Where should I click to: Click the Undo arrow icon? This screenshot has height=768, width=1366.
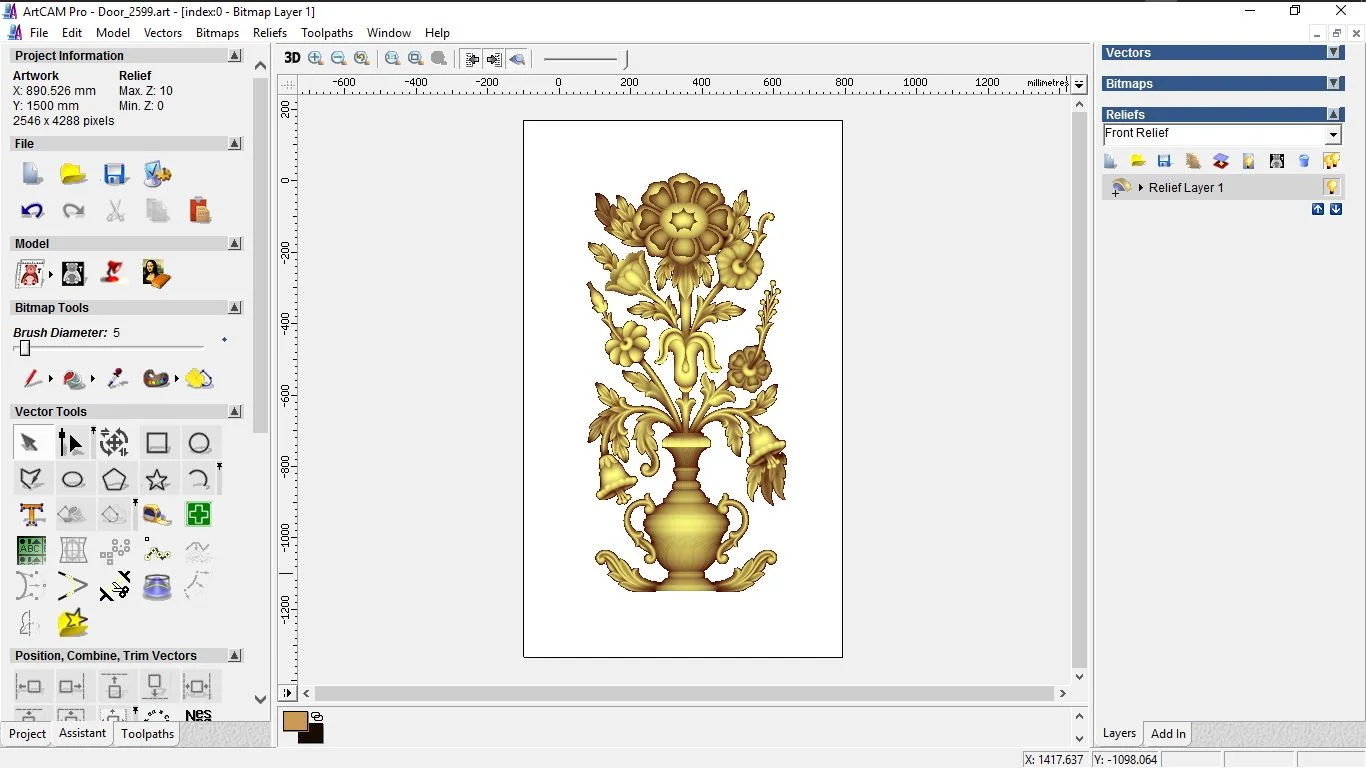(x=32, y=211)
